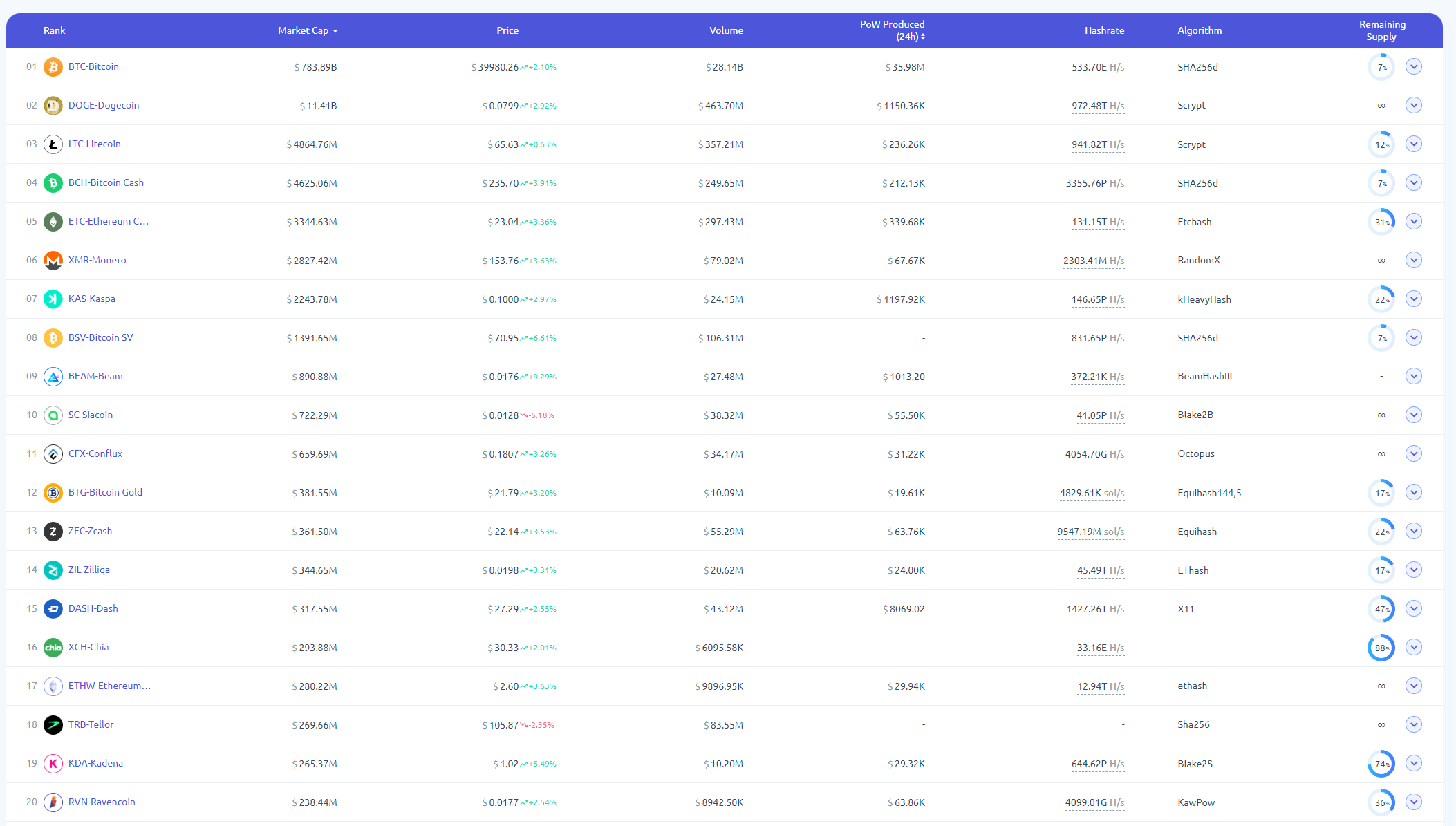This screenshot has width=1456, height=826.
Task: Click the Bitcoin coin logo icon
Action: [x=53, y=67]
